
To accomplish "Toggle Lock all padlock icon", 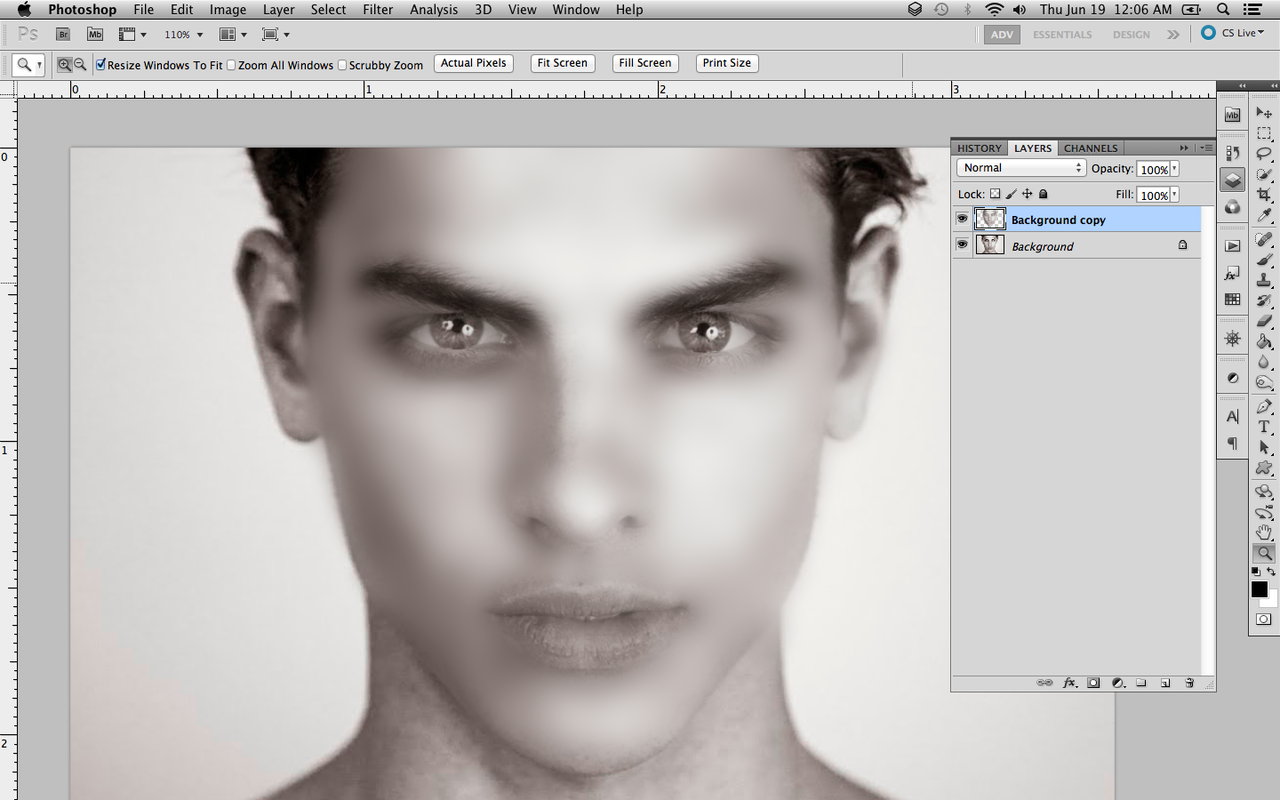I will (1043, 194).
